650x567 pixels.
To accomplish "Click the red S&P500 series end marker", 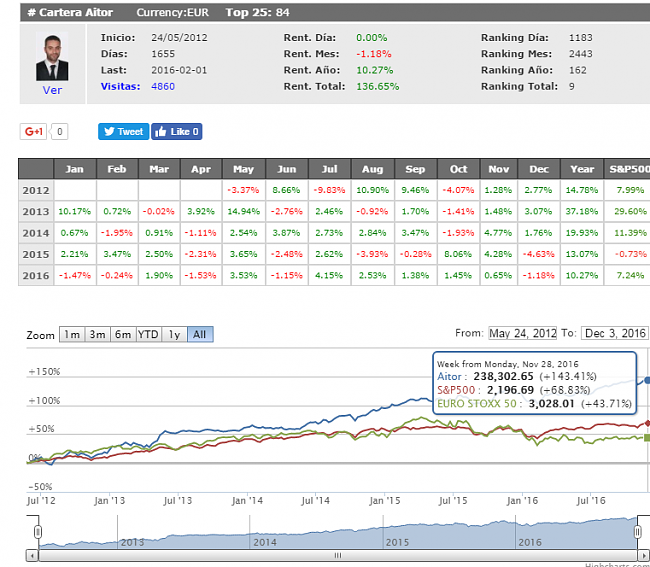I will (x=648, y=423).
